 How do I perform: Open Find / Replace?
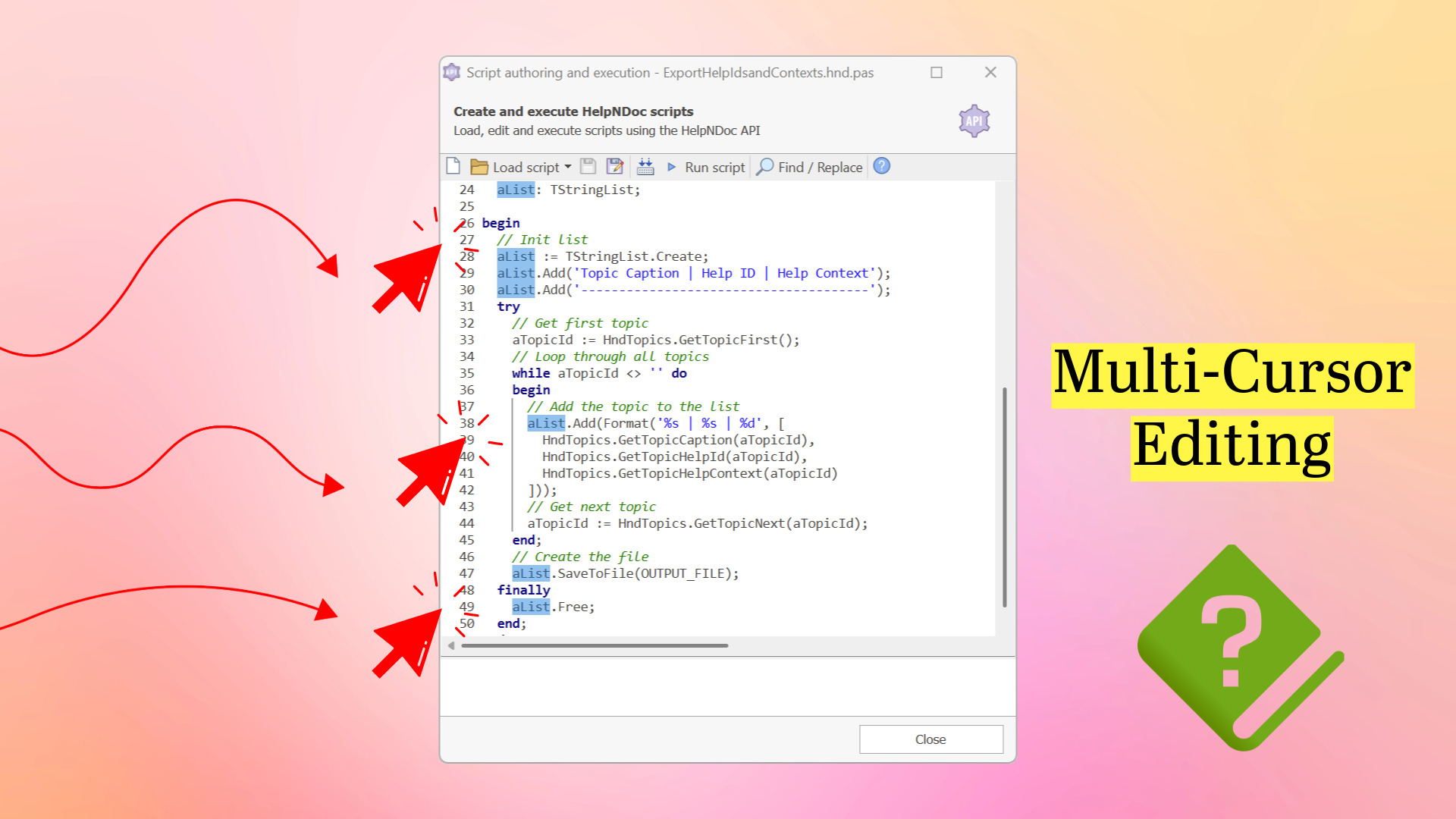pyautogui.click(x=810, y=167)
